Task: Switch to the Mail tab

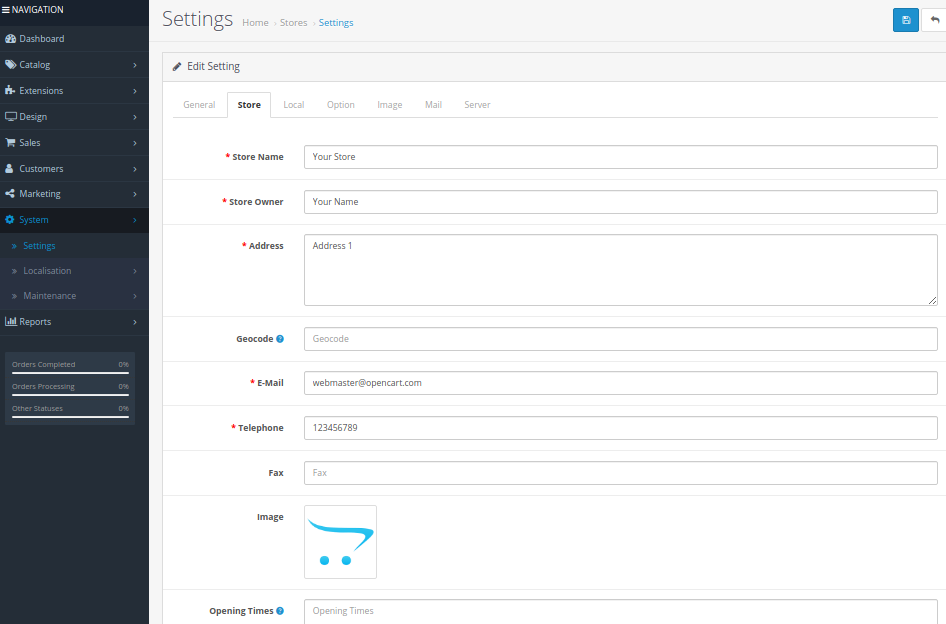Action: pyautogui.click(x=433, y=104)
